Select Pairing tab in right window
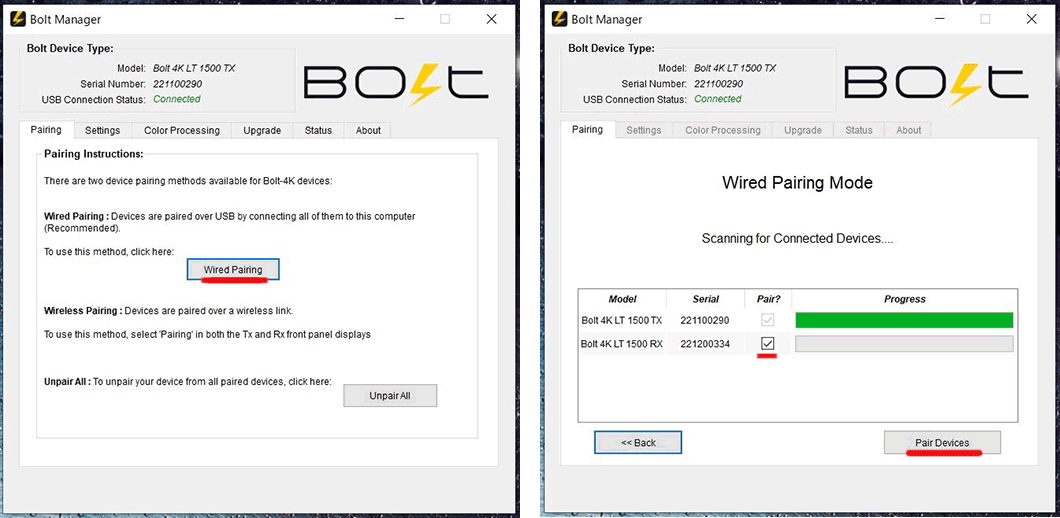This screenshot has width=1060, height=518. pos(587,129)
